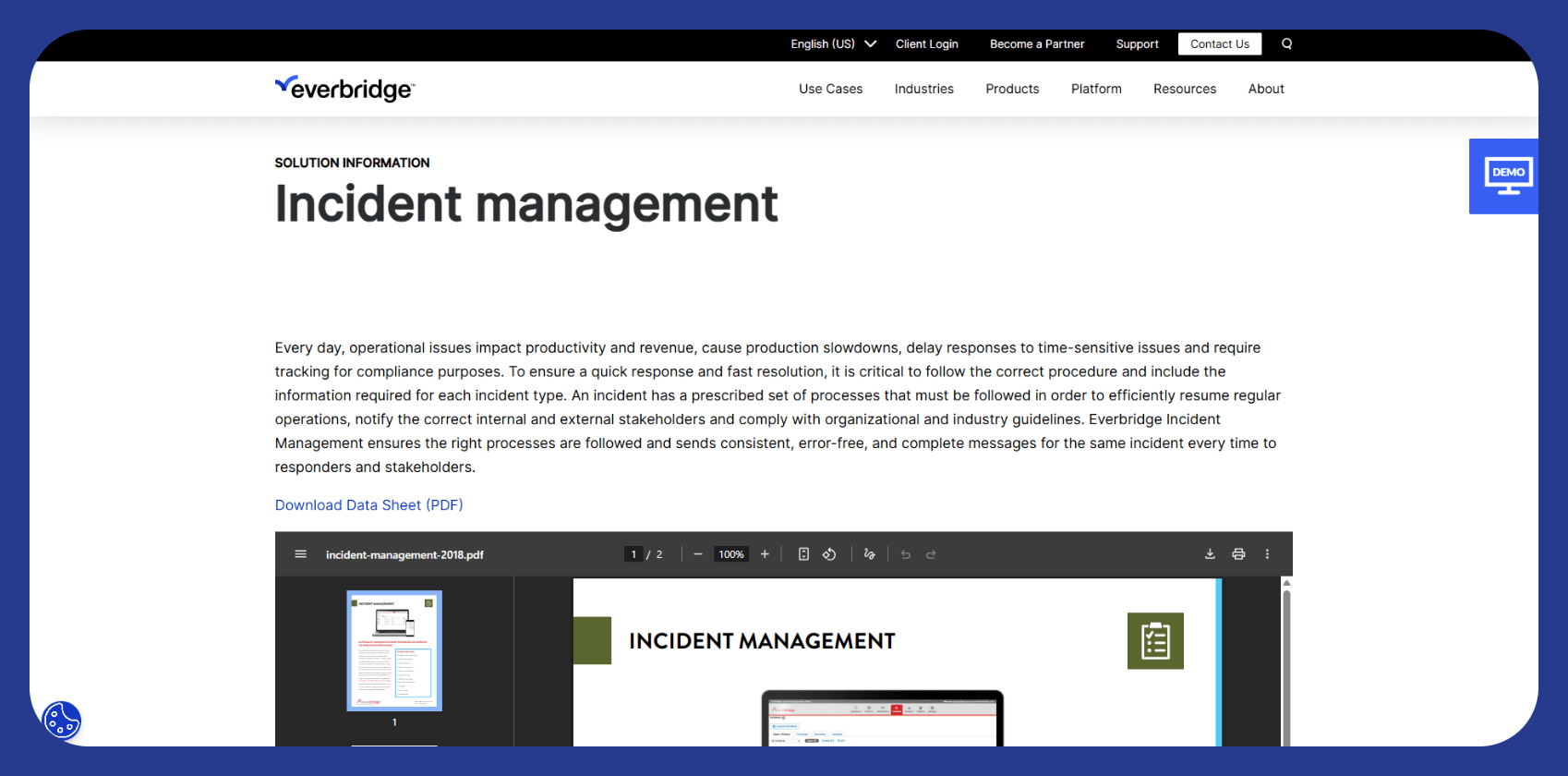Click the PDF page number field
This screenshot has width=1568, height=776.
633,554
